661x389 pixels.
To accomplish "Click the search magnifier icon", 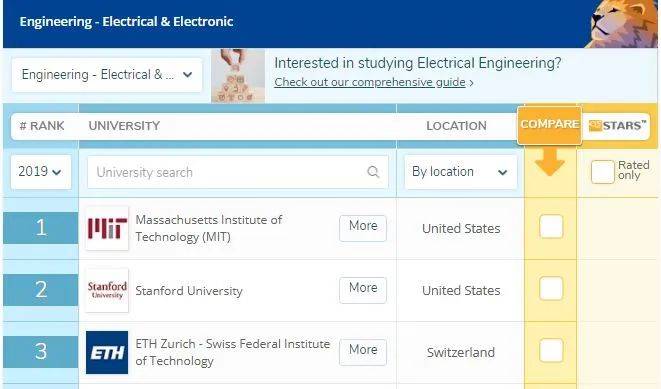I will (373, 172).
